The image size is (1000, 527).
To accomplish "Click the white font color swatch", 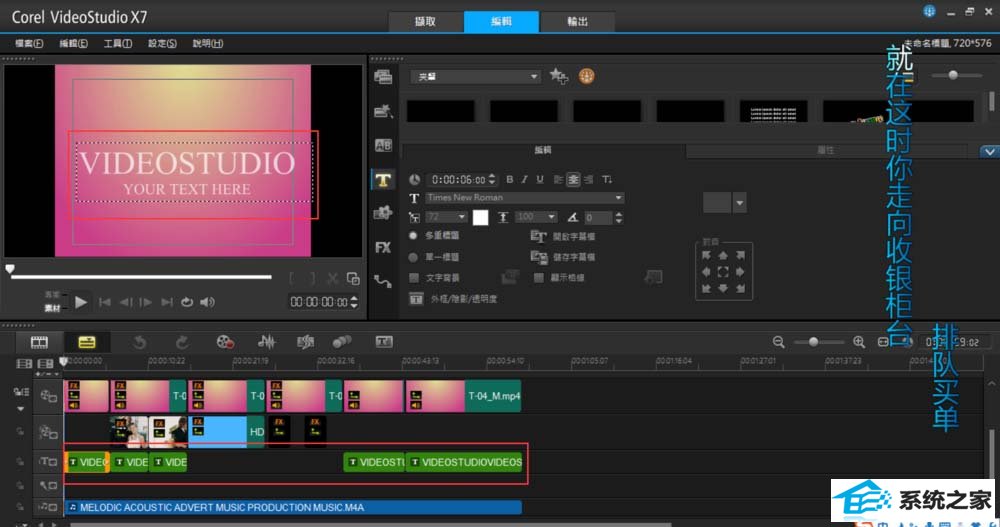I will 480,218.
